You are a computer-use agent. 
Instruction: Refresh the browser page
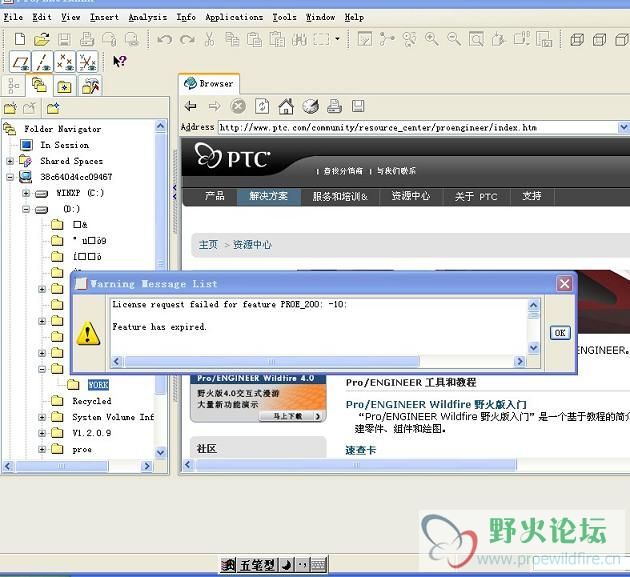(262, 106)
